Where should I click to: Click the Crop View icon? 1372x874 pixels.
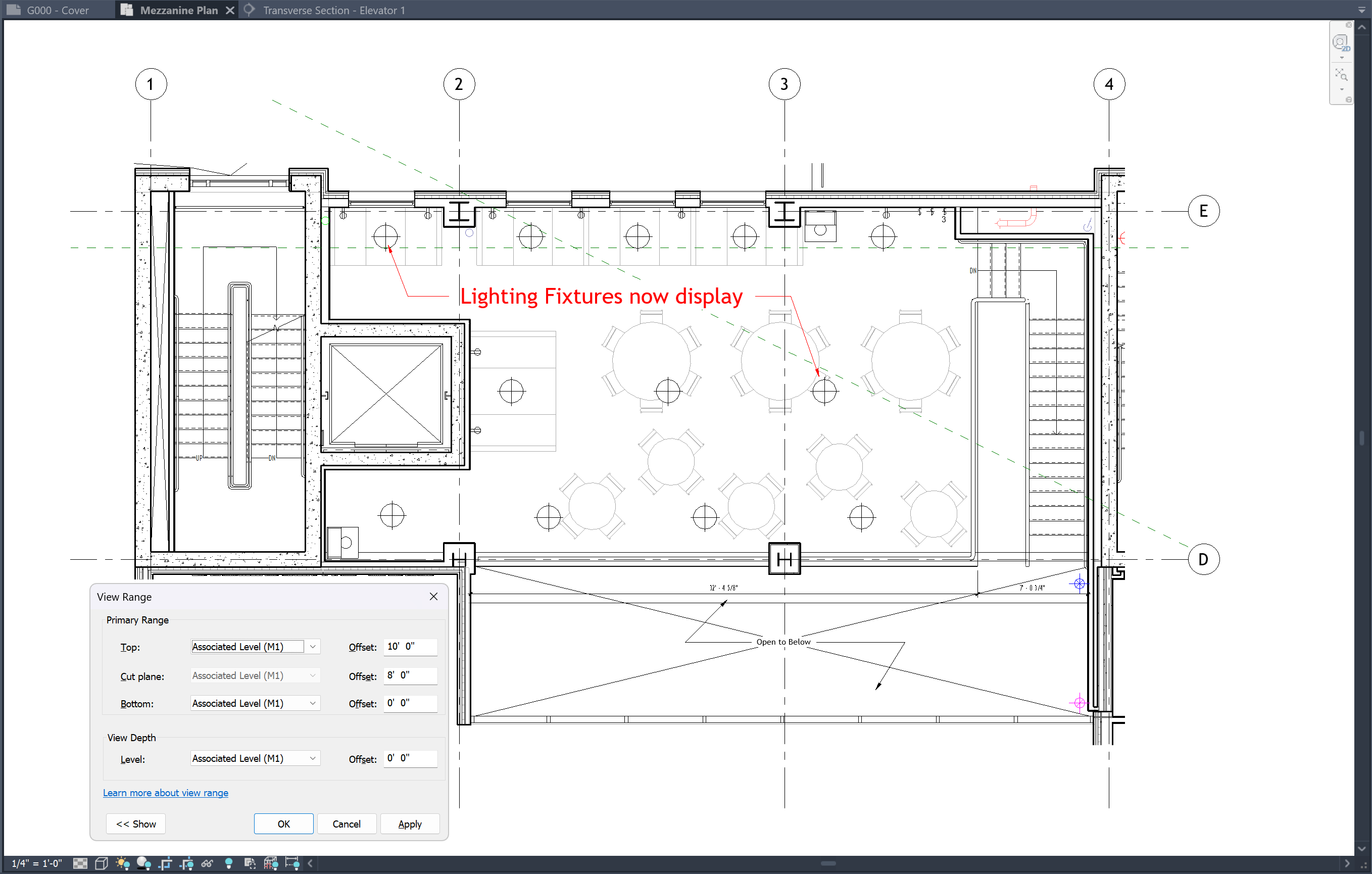click(x=165, y=863)
